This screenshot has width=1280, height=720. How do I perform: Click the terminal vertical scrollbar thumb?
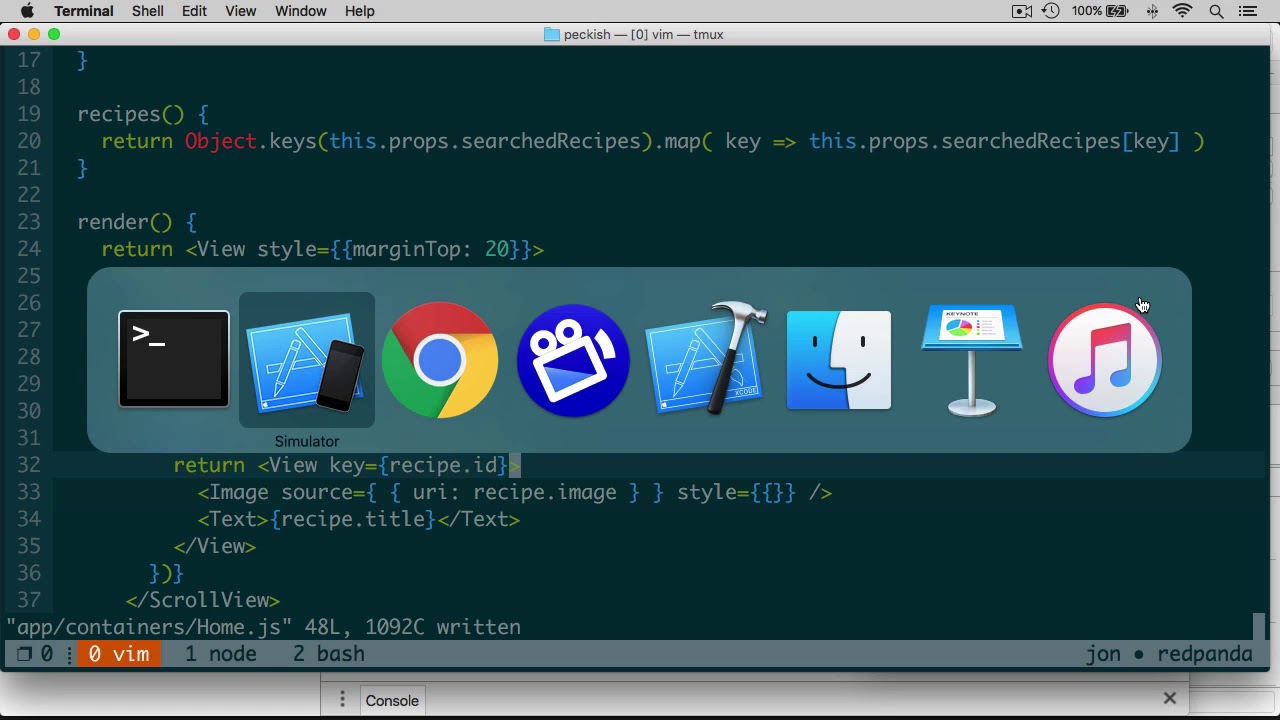tap(1259, 626)
